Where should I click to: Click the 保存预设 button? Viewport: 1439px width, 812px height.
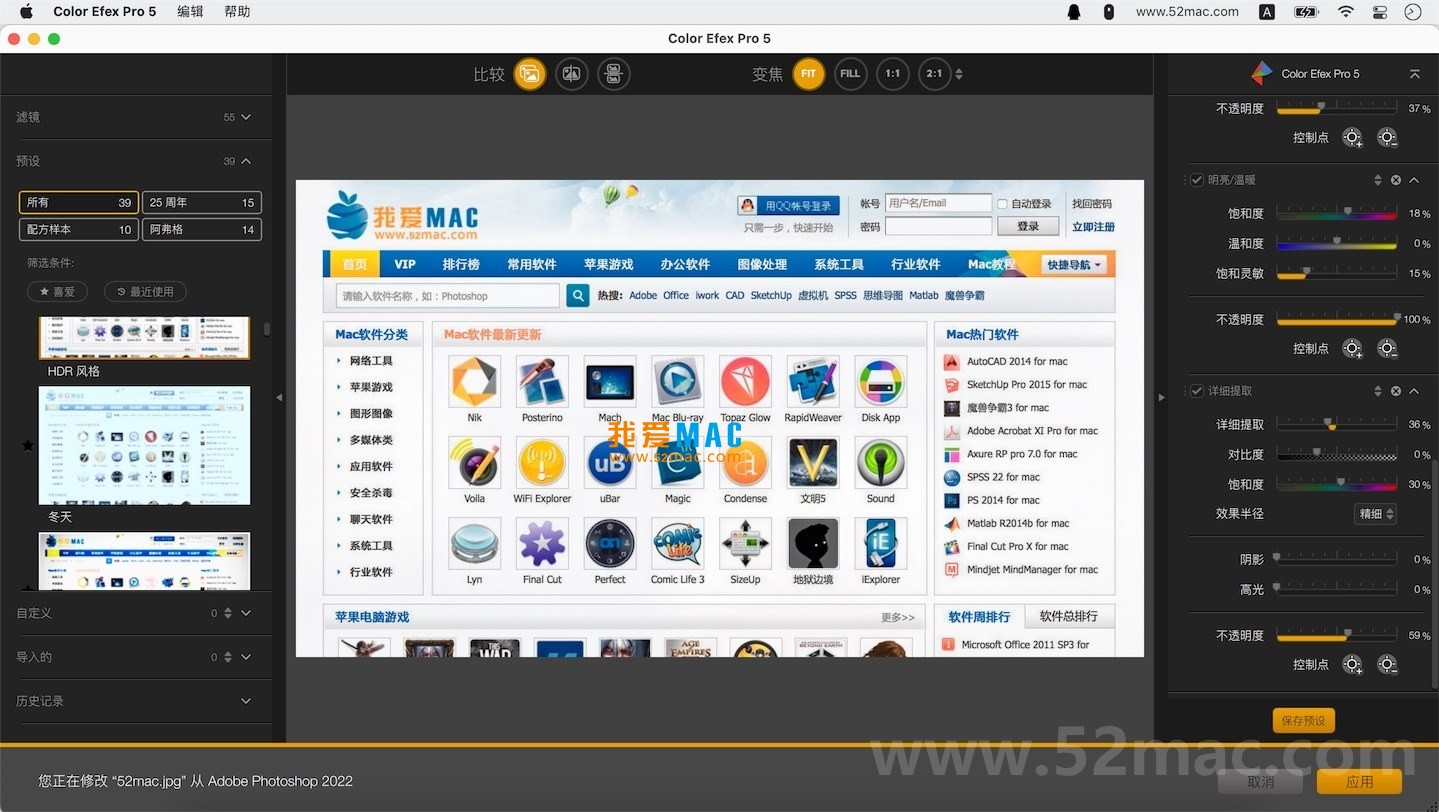pos(1304,720)
